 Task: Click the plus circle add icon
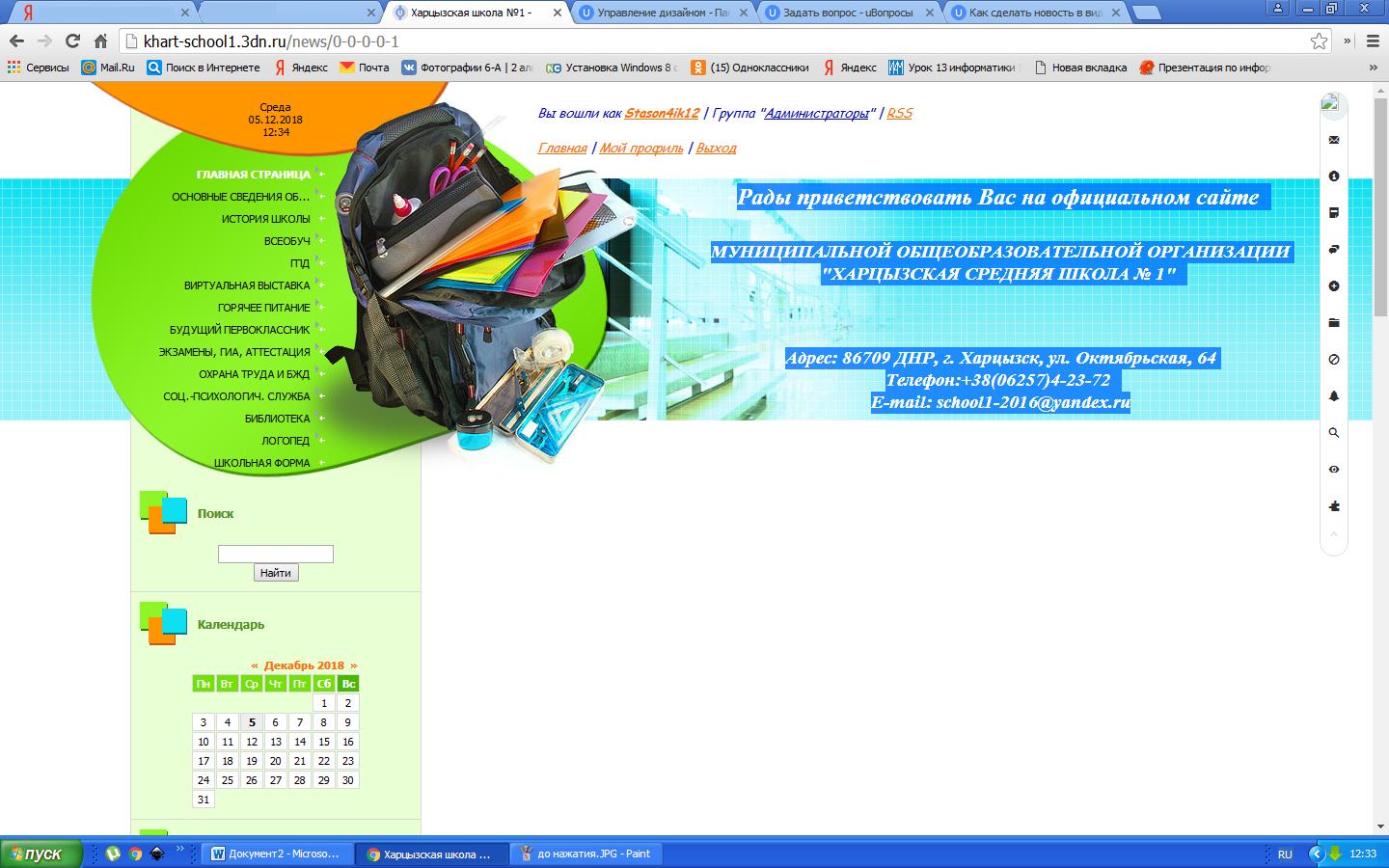(1334, 286)
